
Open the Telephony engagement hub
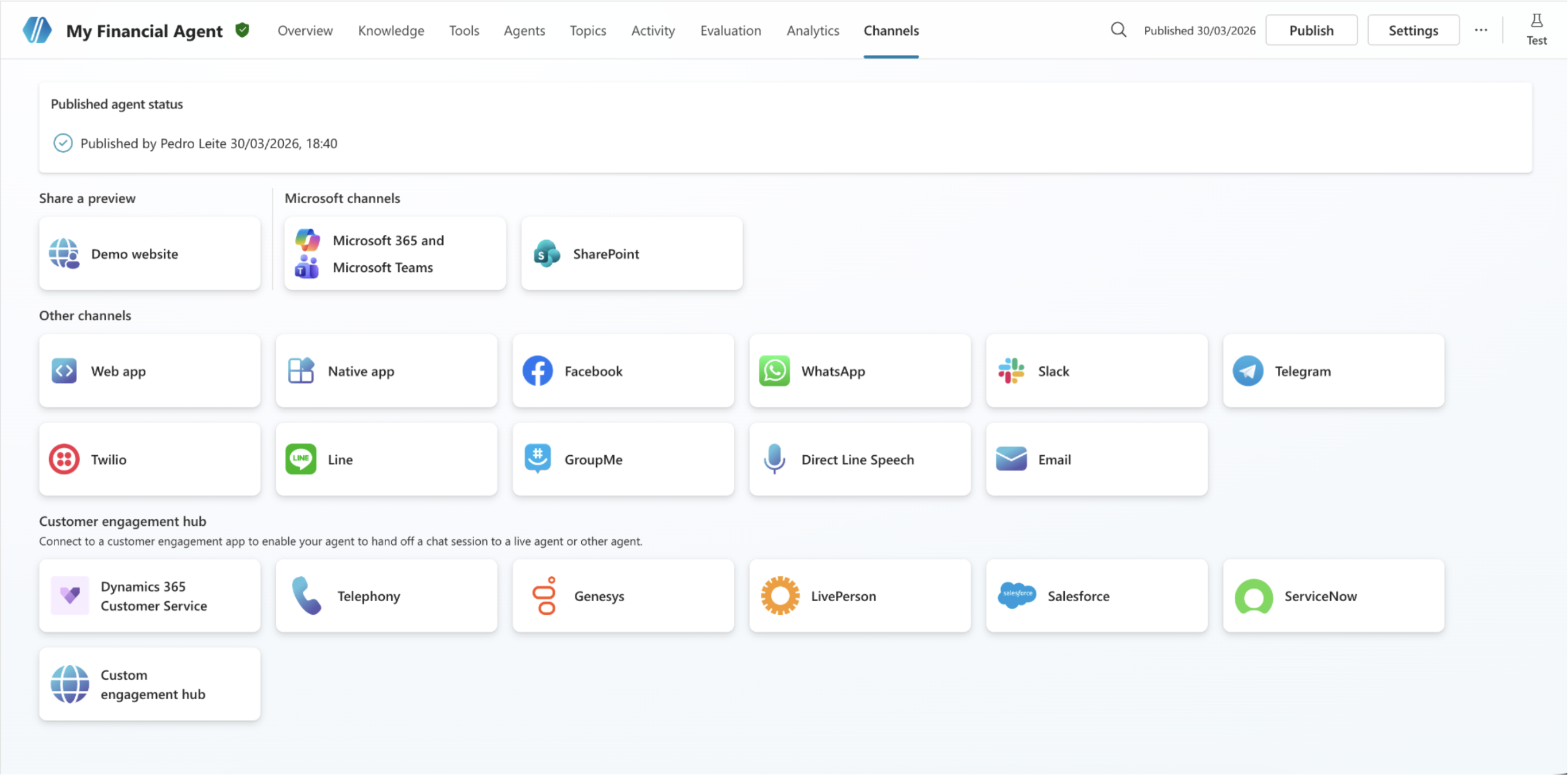(x=387, y=595)
